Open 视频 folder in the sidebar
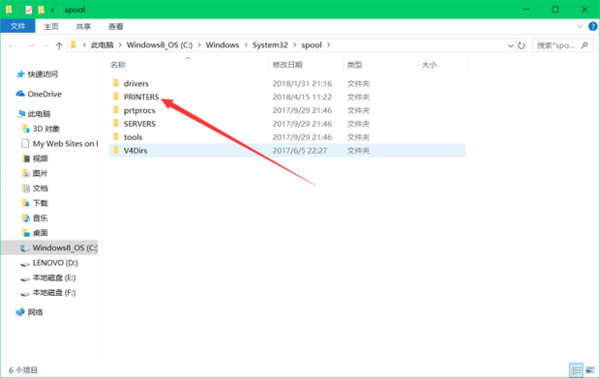Screen dimensions: 600x378 [x=40, y=158]
